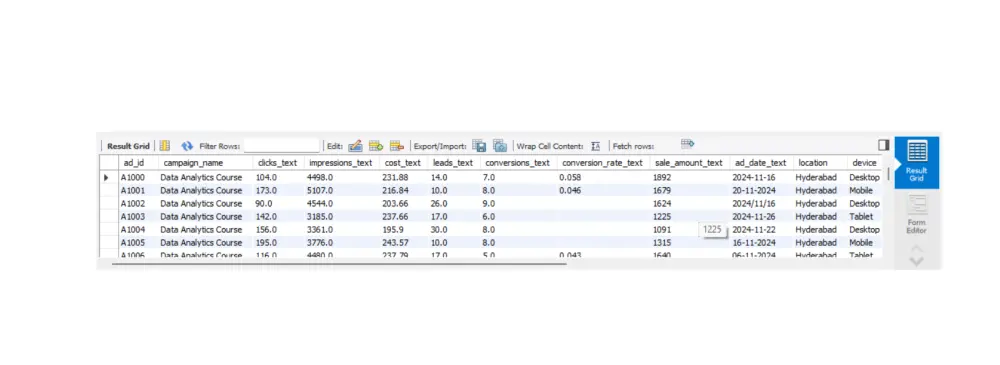Click impressions value 4498.0
1000x365 pixels.
[320, 177]
